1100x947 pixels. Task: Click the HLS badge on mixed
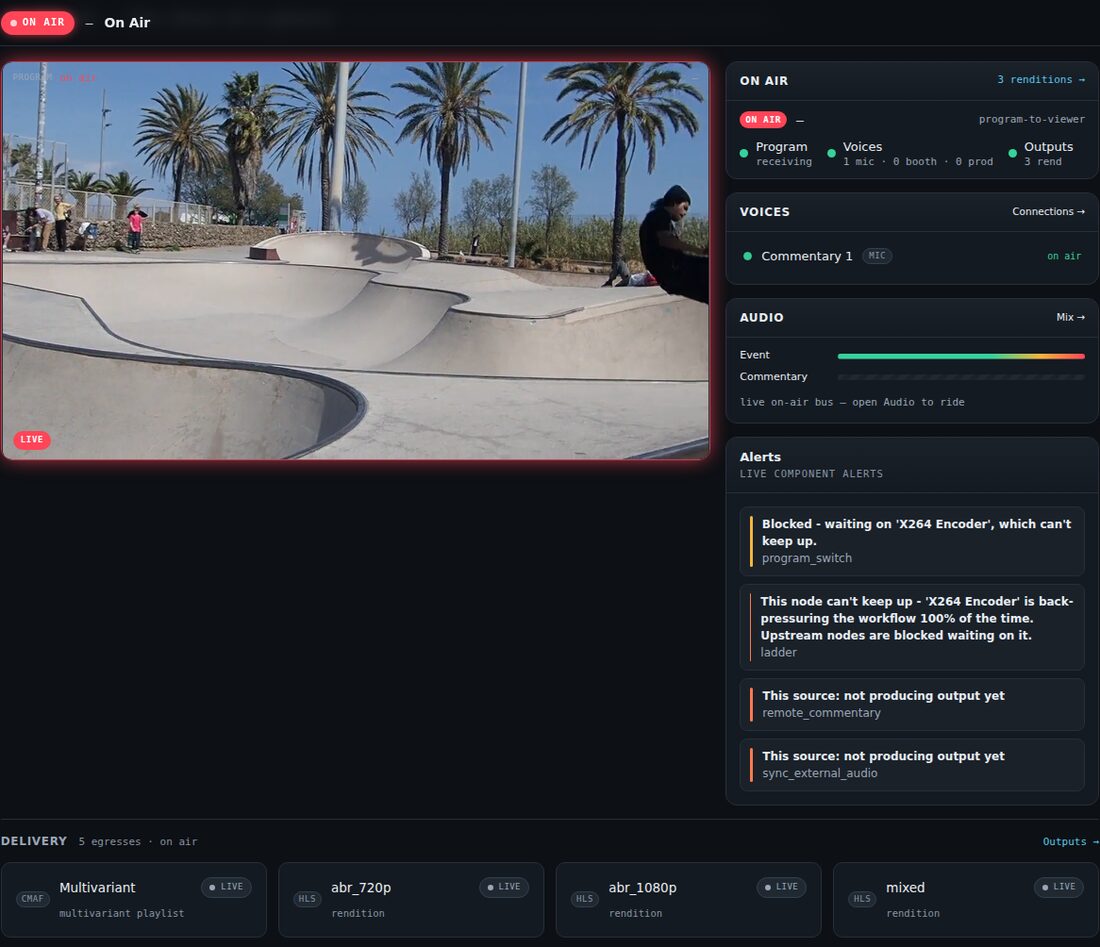tap(862, 899)
